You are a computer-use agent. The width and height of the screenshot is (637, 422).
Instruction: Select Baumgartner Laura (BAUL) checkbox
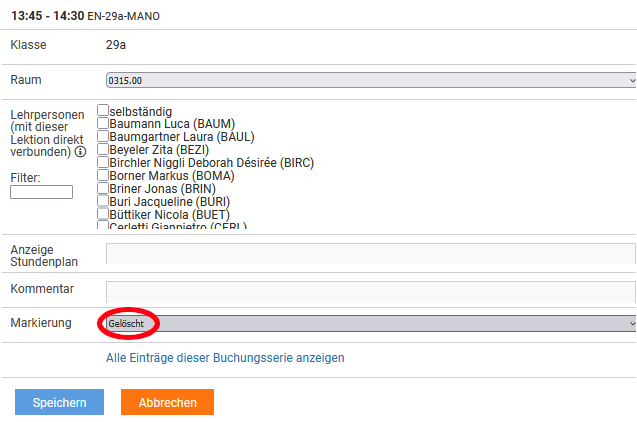103,137
